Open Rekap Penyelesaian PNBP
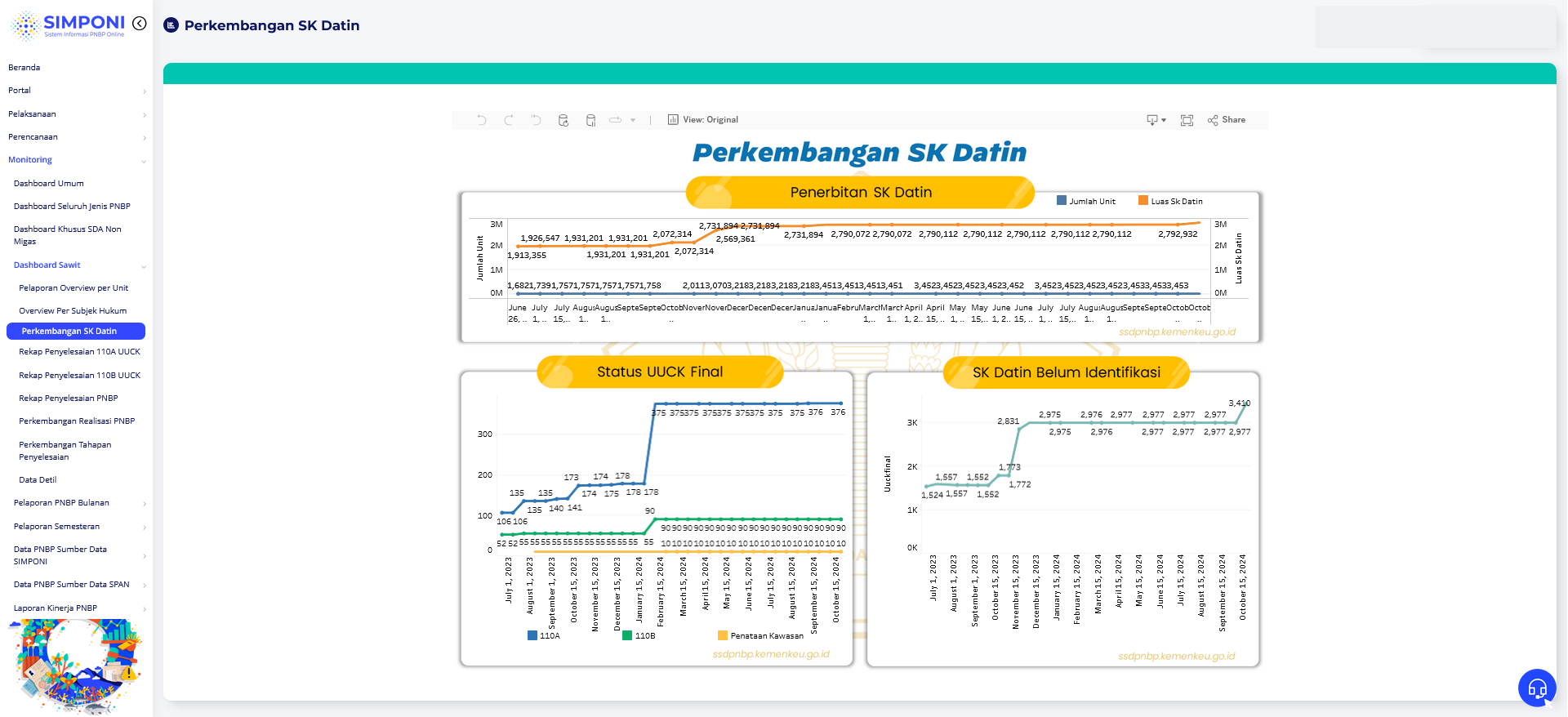This screenshot has height=717, width=1568. (69, 399)
